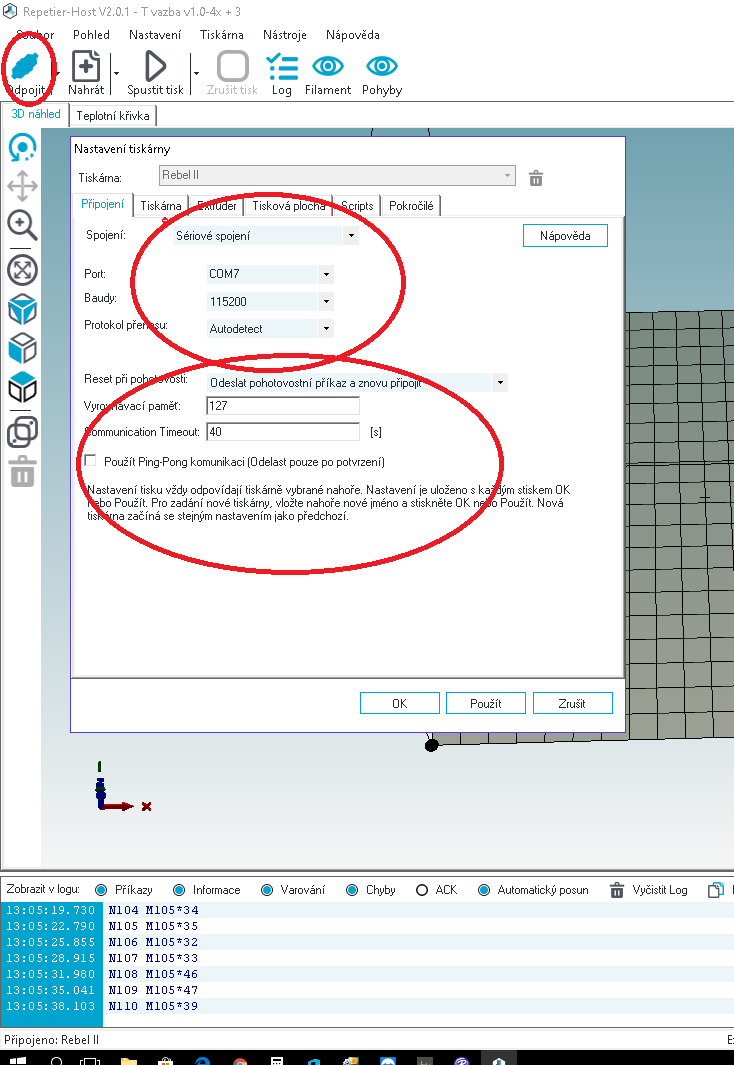Click Vyčistit Log trash icon
The width and height of the screenshot is (734, 1065).
[617, 890]
